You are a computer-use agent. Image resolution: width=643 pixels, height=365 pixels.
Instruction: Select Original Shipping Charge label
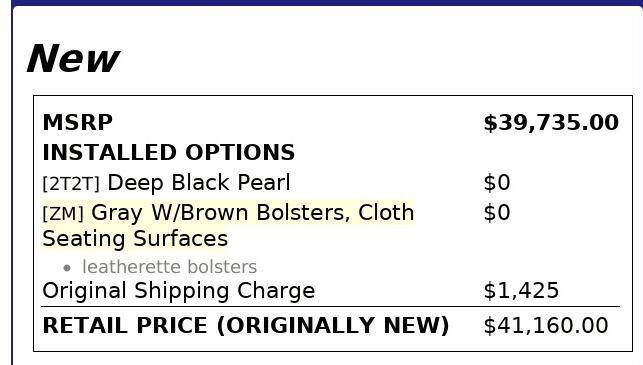pyautogui.click(x=179, y=291)
